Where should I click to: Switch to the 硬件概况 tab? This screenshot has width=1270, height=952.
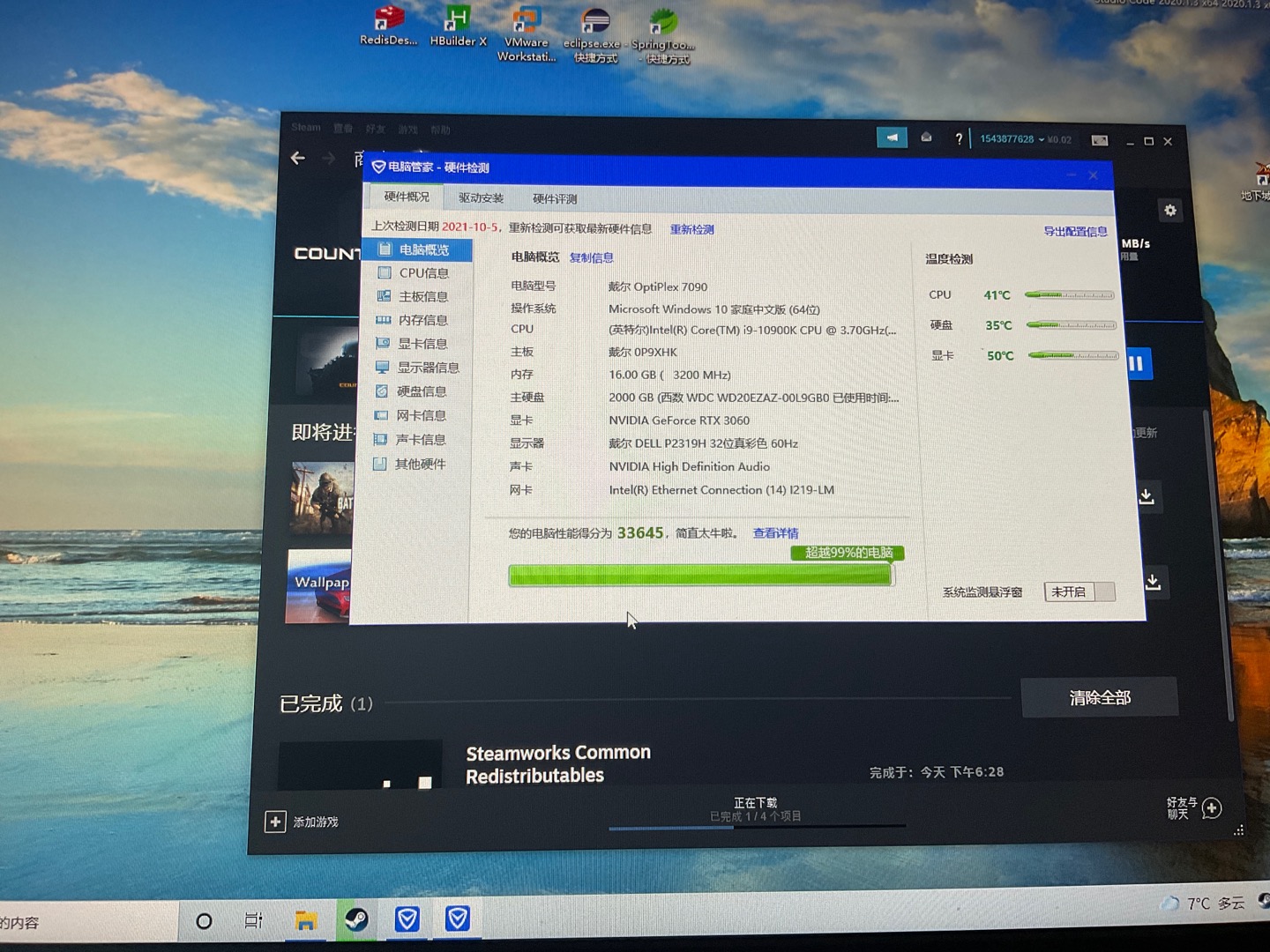407,197
